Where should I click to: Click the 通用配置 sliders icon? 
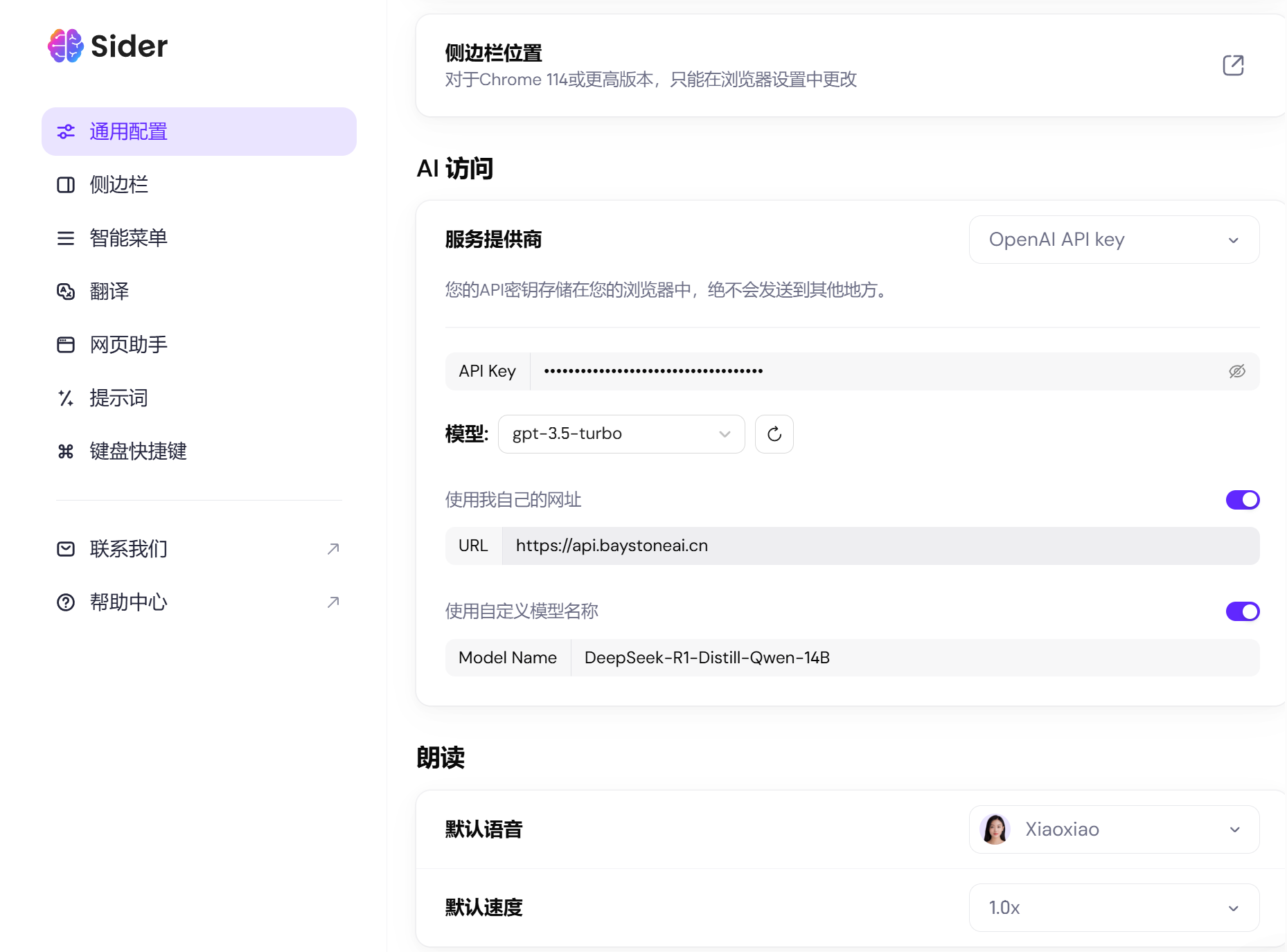click(x=66, y=132)
